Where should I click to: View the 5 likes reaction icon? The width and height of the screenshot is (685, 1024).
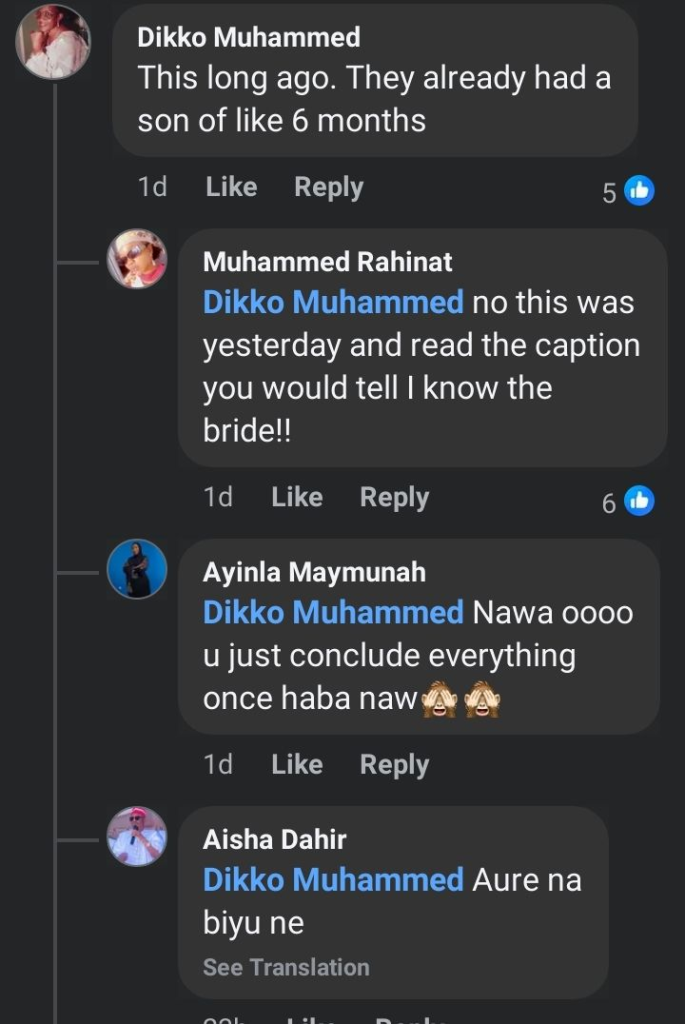point(639,190)
